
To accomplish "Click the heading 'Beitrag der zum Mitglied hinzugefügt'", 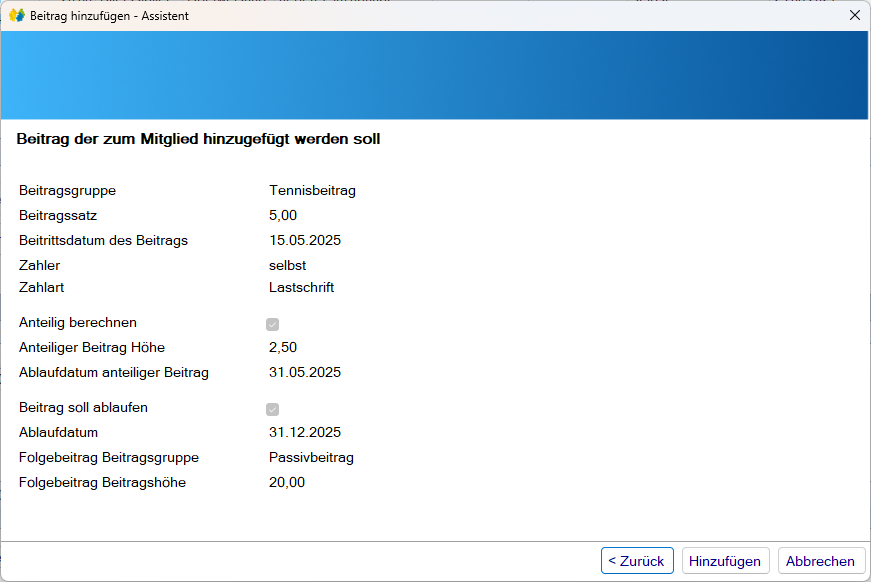I will click(x=198, y=139).
